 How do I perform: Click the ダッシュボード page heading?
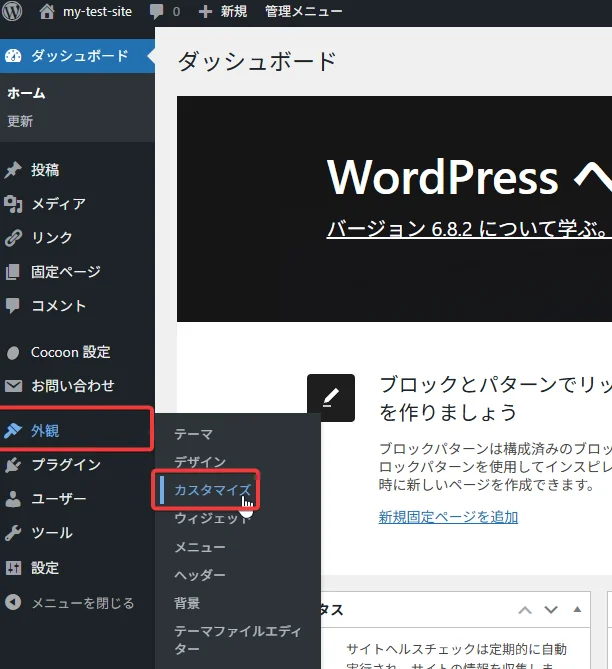click(257, 61)
